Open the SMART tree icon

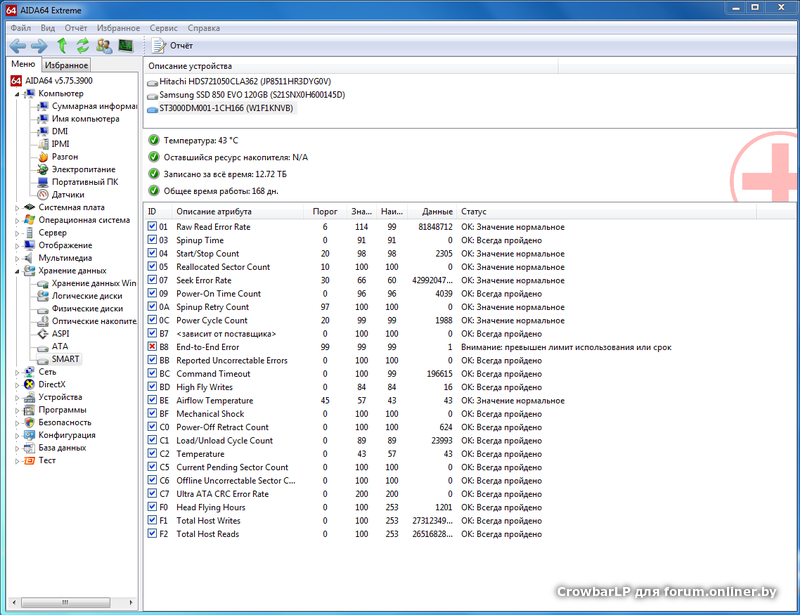[x=43, y=360]
